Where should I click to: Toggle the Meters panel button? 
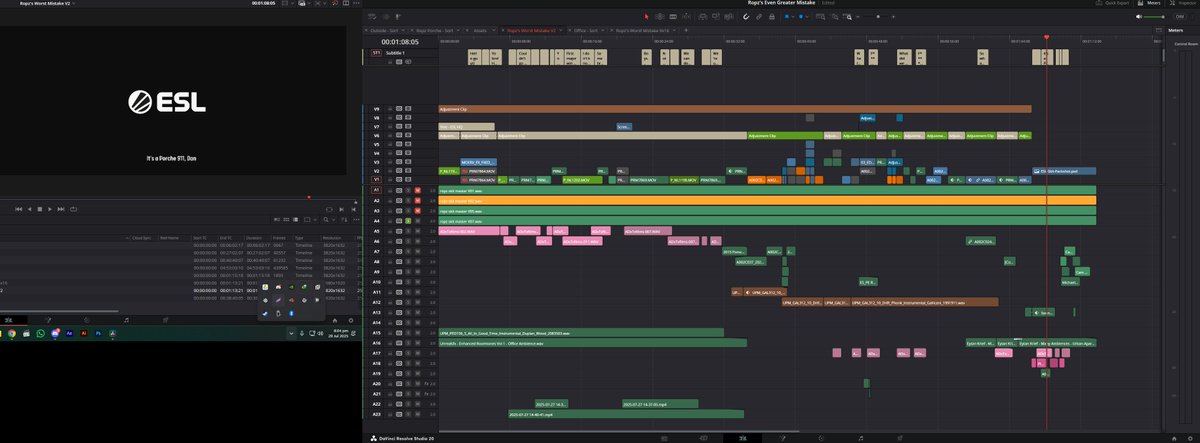[1150, 5]
